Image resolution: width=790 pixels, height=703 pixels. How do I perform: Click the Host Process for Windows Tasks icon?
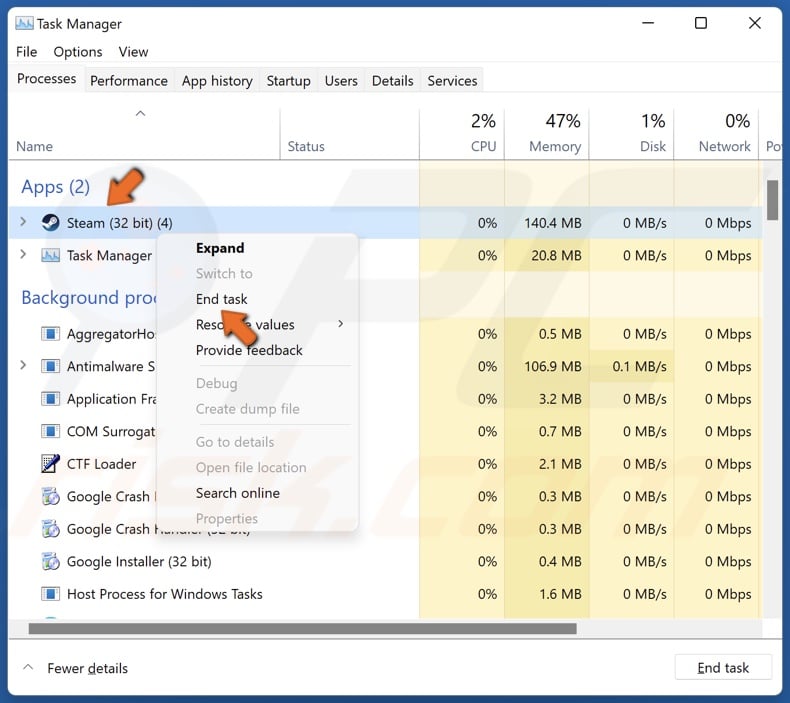pos(50,594)
